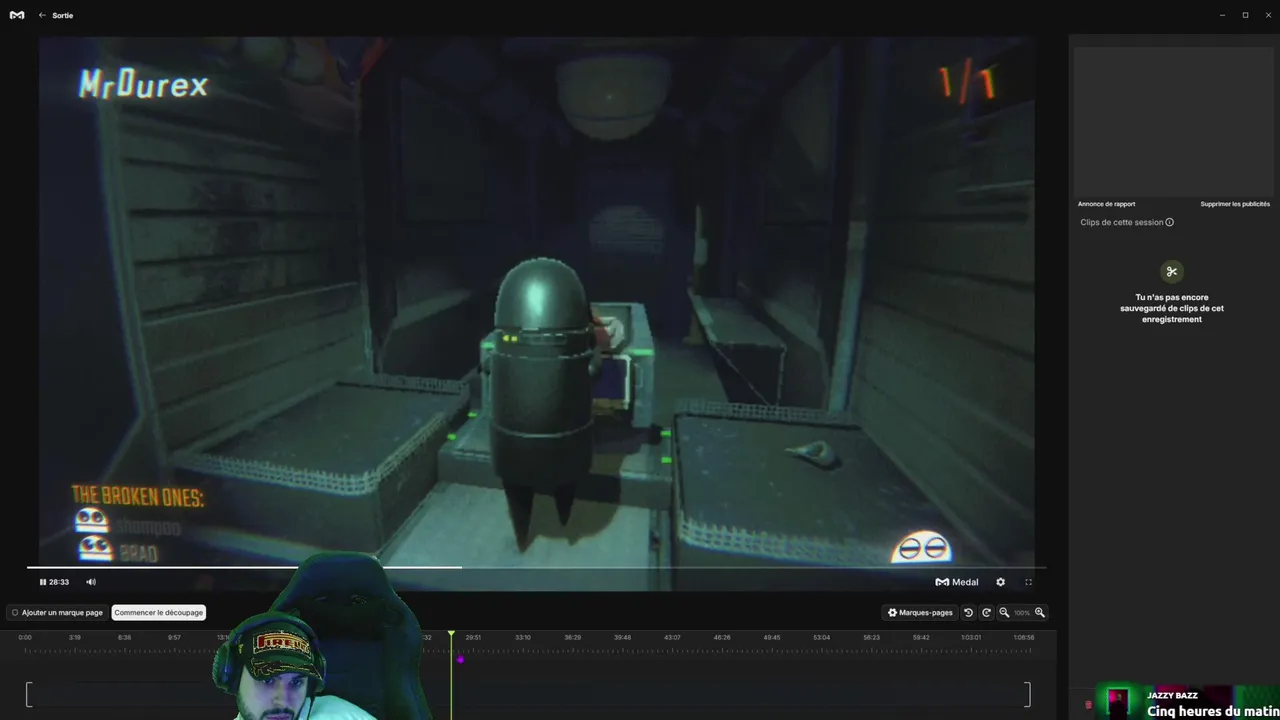Image resolution: width=1280 pixels, height=720 pixels.
Task: Undo with the counter-clockwise arrow icon
Action: pos(968,612)
